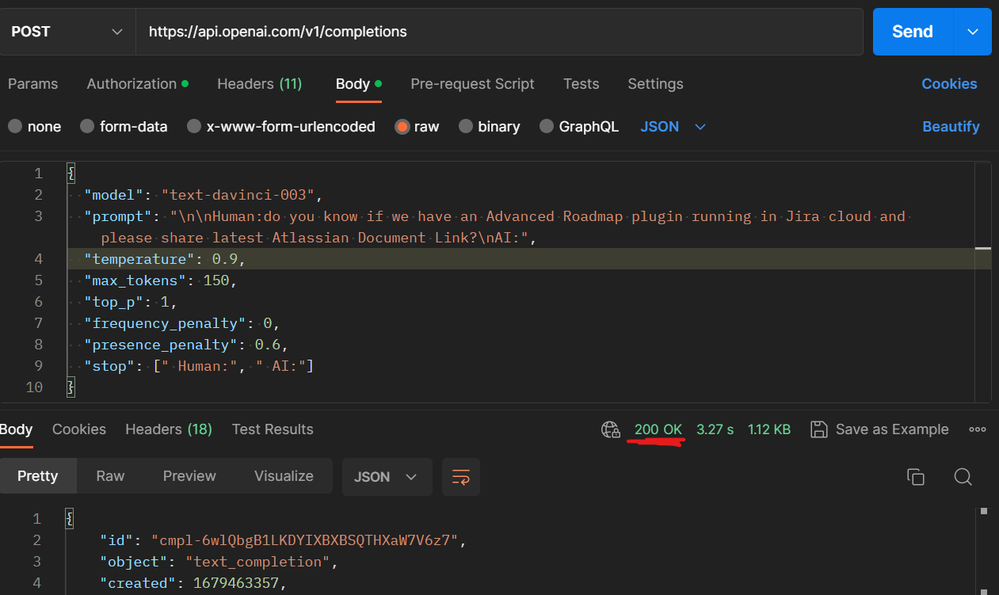Switch to the Headers (11) tab

[259, 84]
